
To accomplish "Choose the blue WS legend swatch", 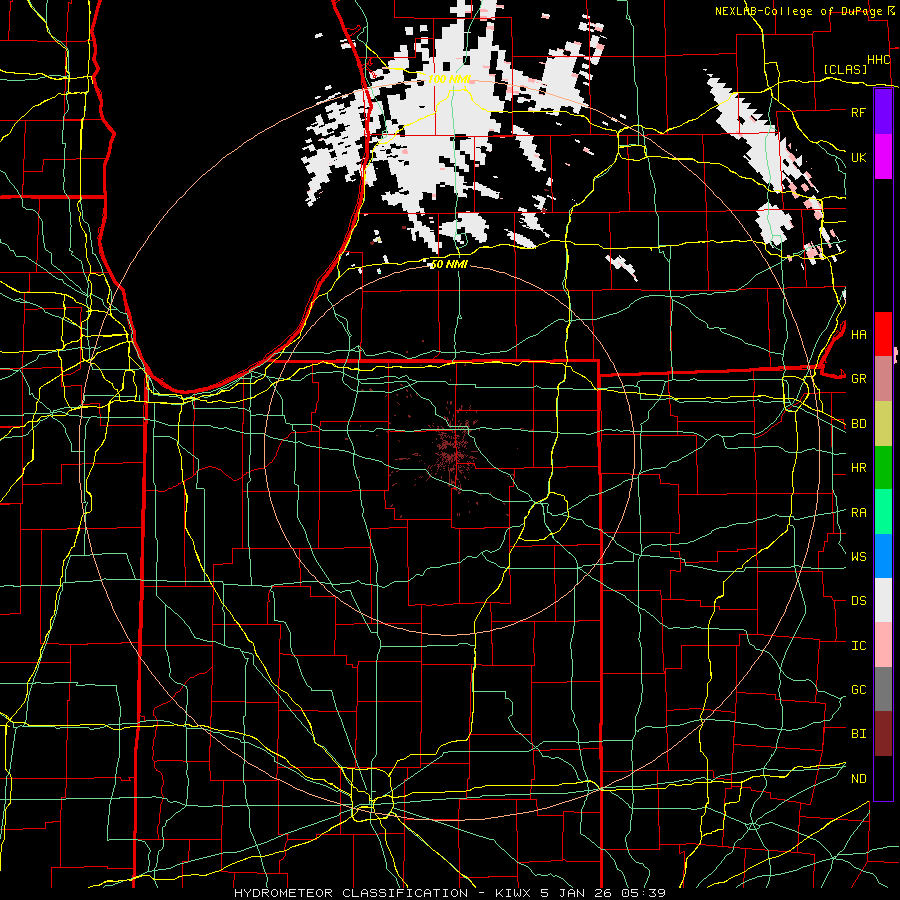I will click(883, 556).
